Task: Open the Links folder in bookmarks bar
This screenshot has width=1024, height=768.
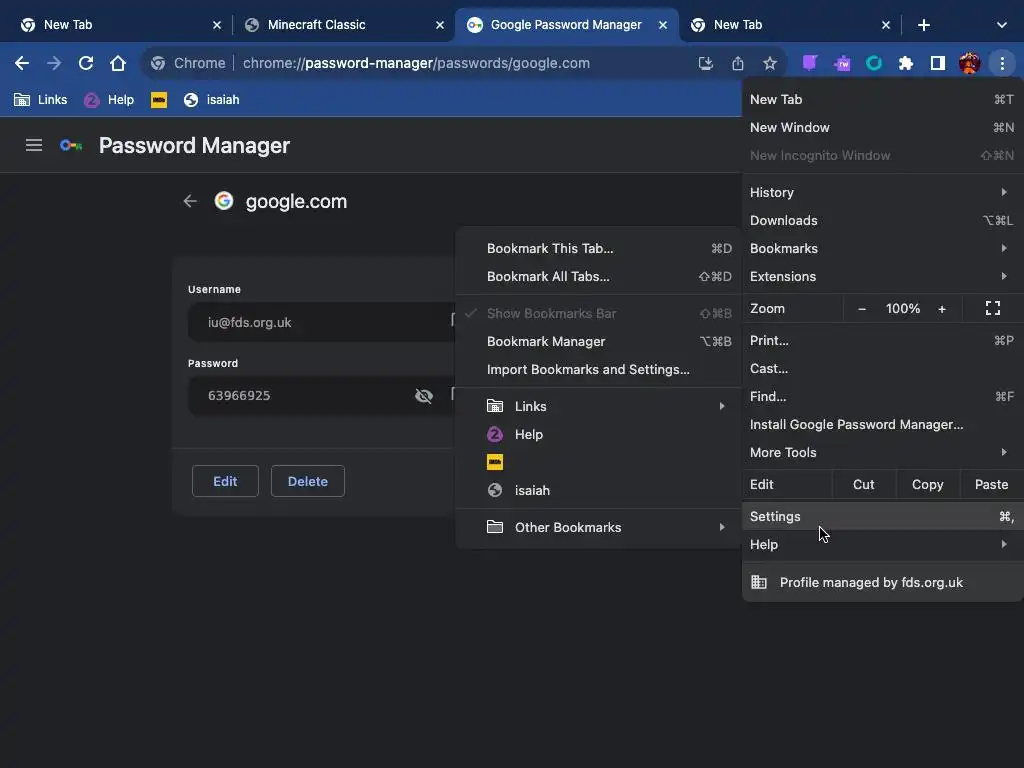Action: pyautogui.click(x=40, y=100)
